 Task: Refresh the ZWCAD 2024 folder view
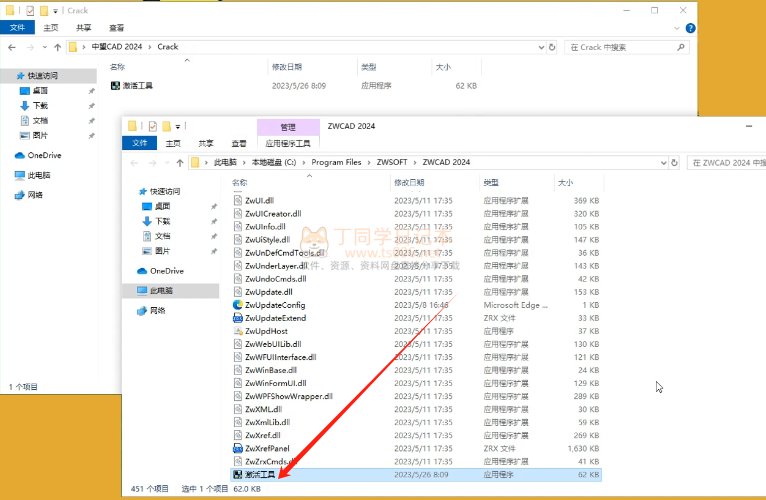674,163
